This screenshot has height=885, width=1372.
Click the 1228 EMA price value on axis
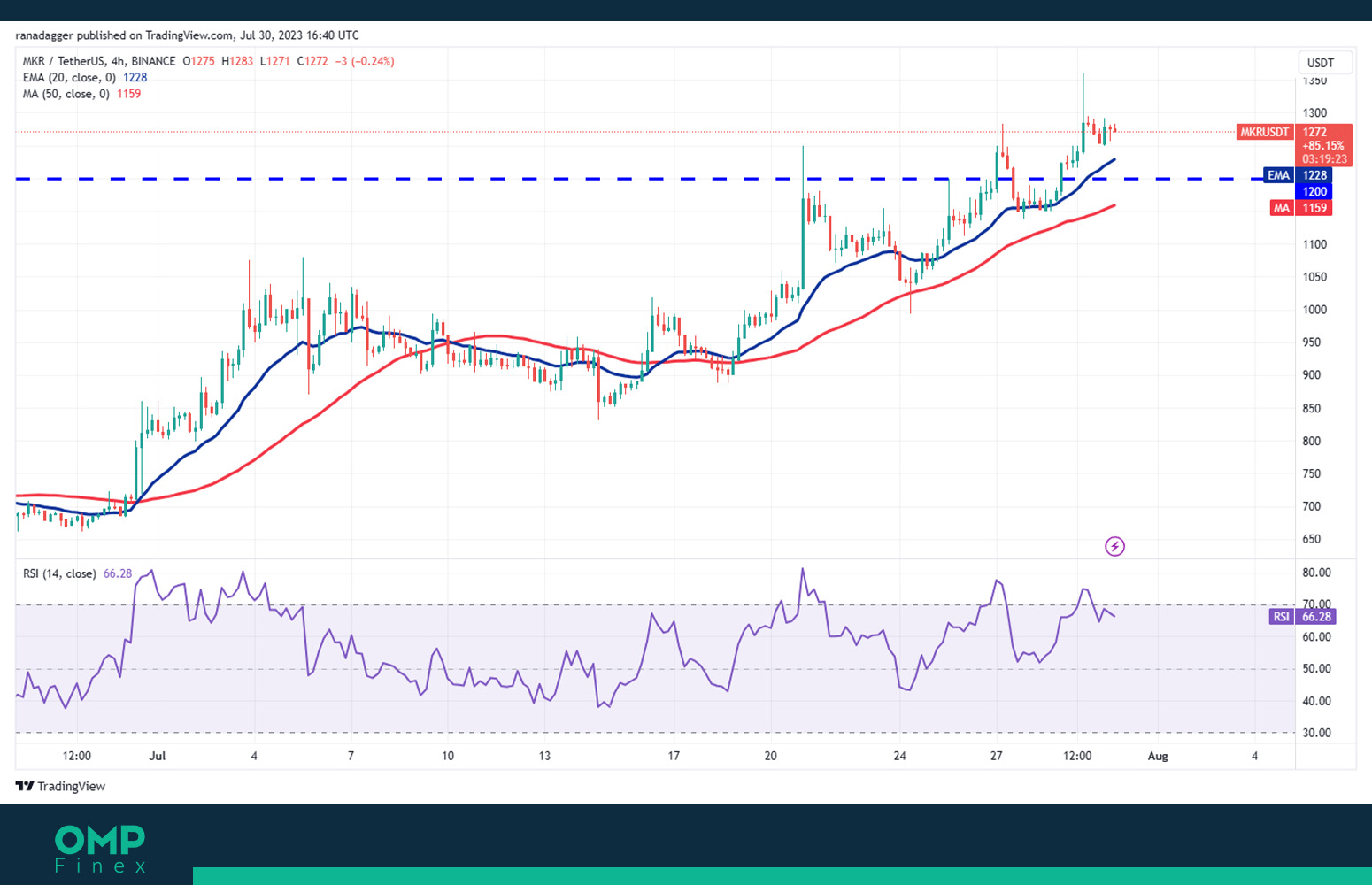(x=1314, y=175)
